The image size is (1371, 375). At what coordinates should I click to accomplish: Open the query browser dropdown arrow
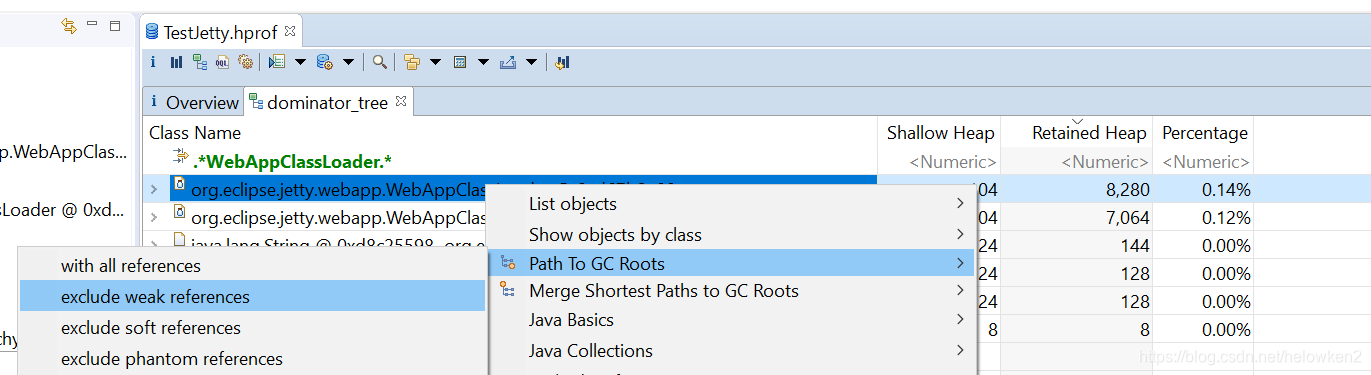coord(348,62)
